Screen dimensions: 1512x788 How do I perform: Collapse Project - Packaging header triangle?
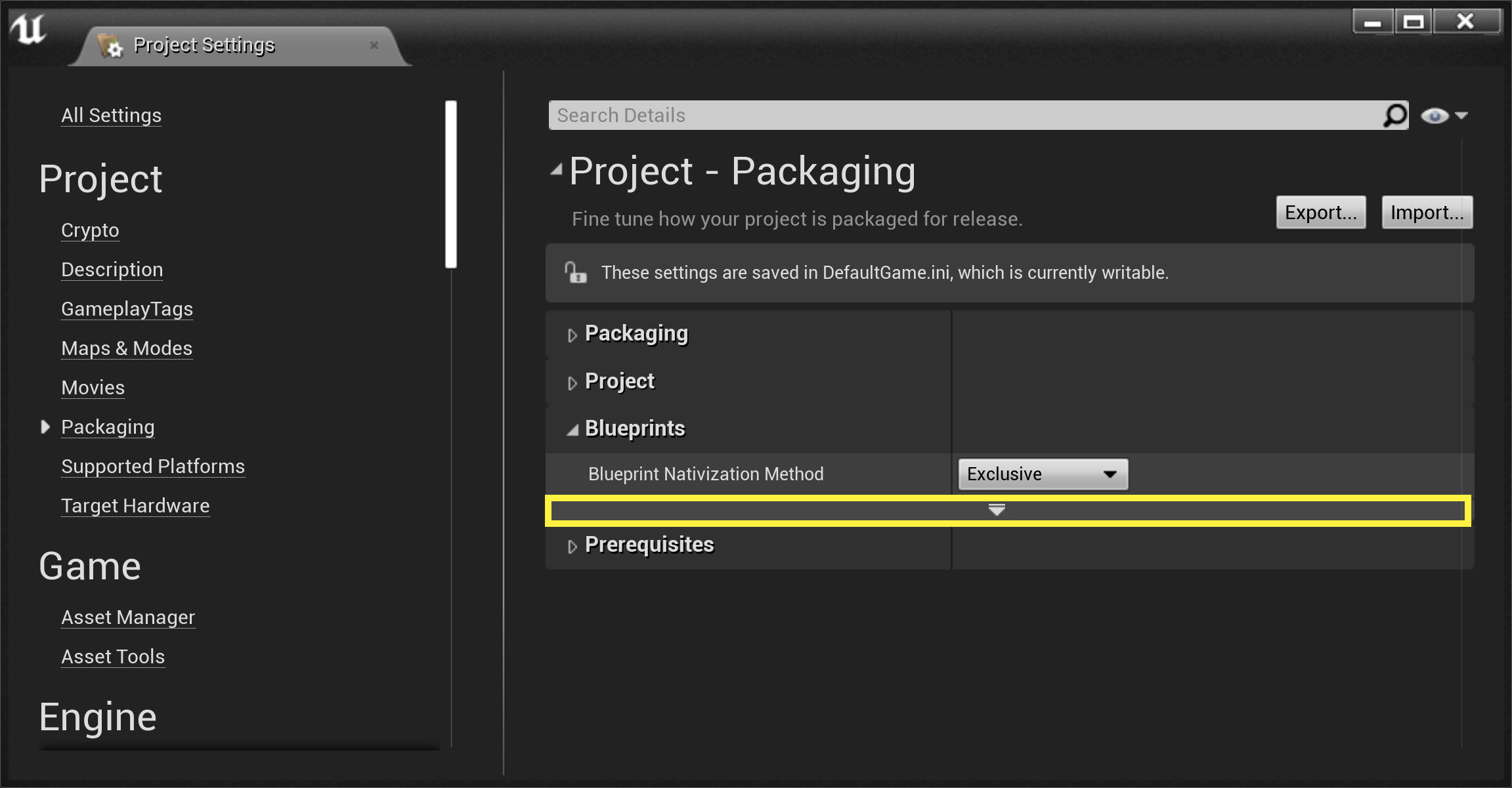[557, 170]
